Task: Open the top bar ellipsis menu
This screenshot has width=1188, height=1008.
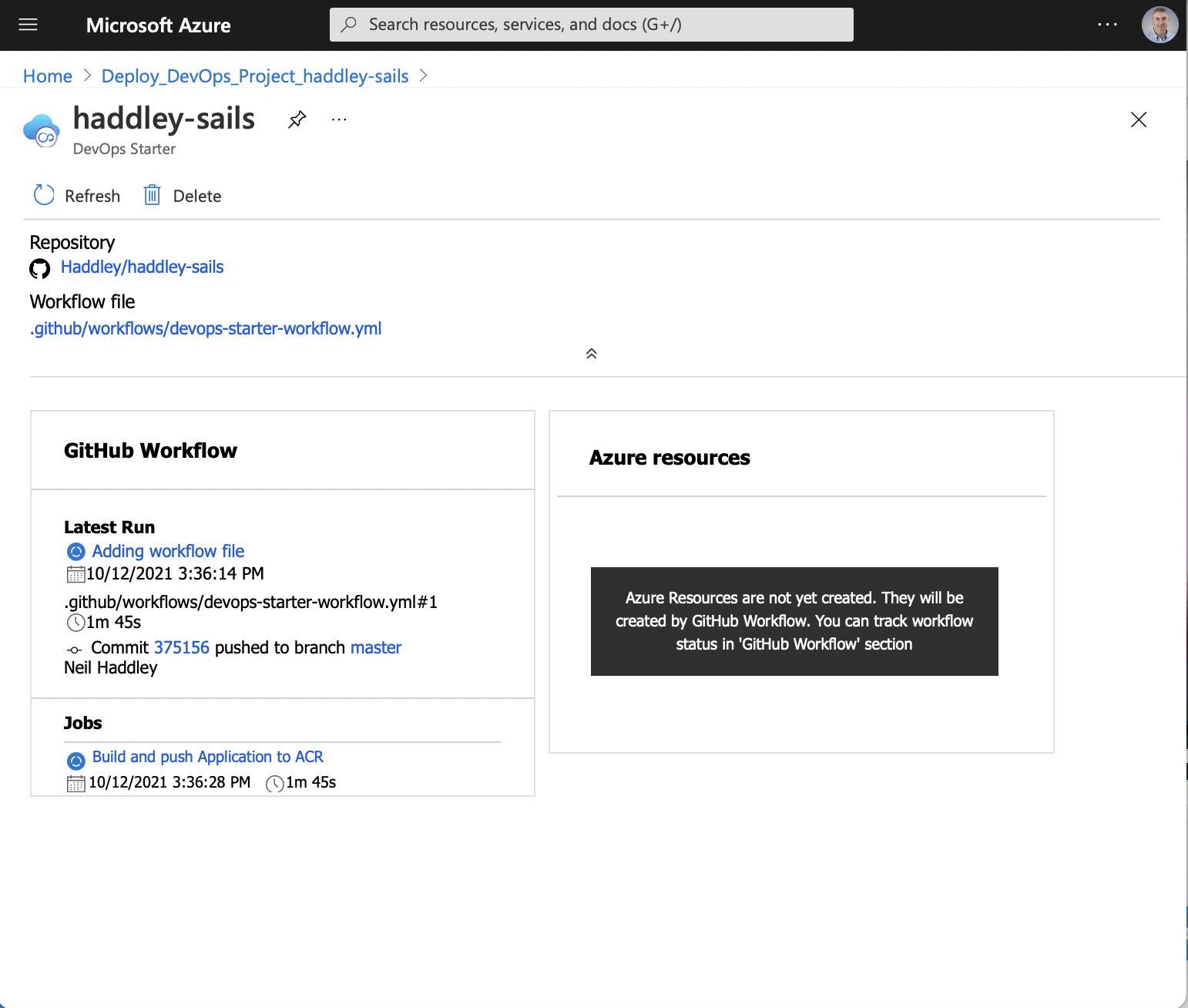Action: [x=1107, y=25]
